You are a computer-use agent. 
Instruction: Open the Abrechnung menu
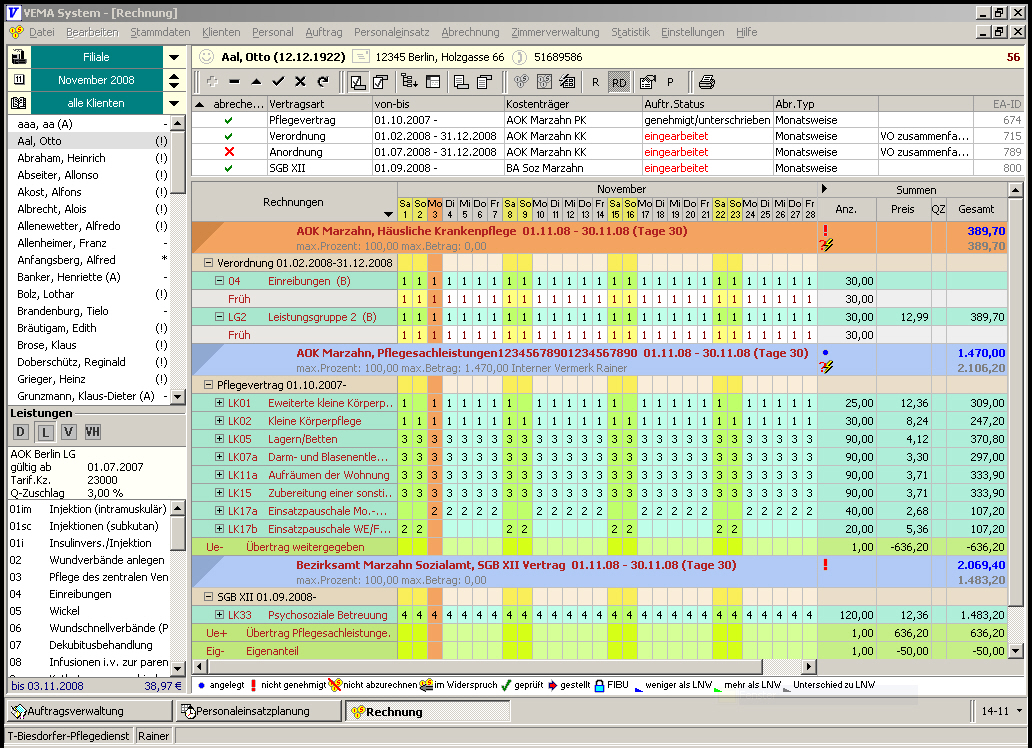coord(470,32)
